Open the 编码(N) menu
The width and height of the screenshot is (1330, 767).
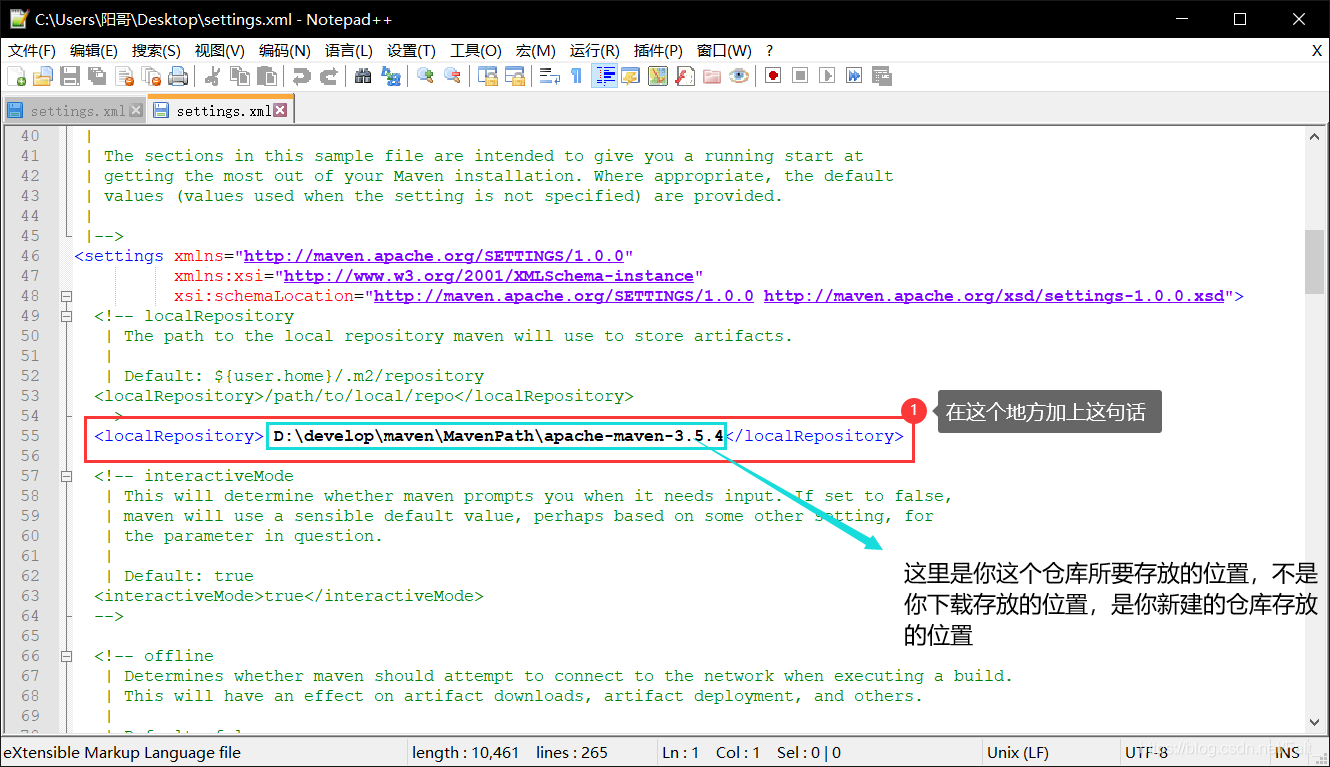coord(284,50)
